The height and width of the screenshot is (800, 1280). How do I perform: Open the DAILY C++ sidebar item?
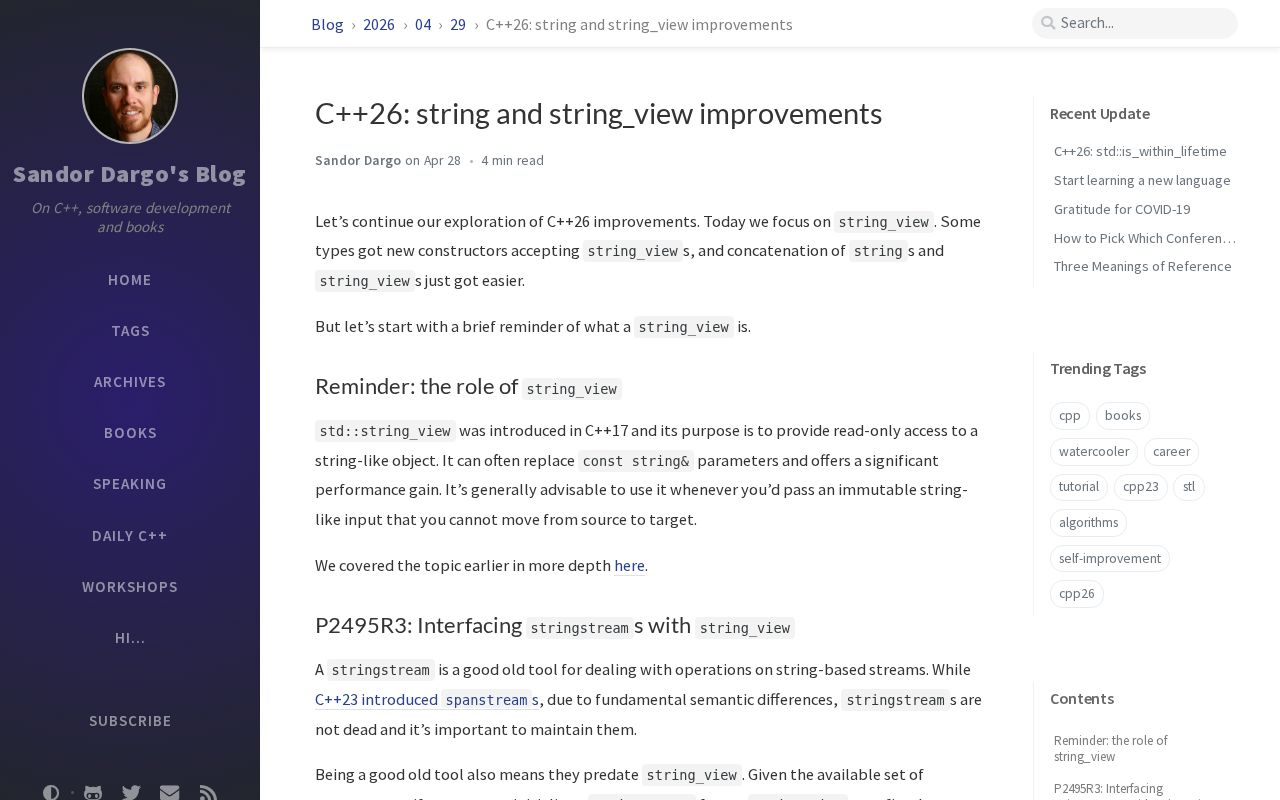(x=130, y=536)
